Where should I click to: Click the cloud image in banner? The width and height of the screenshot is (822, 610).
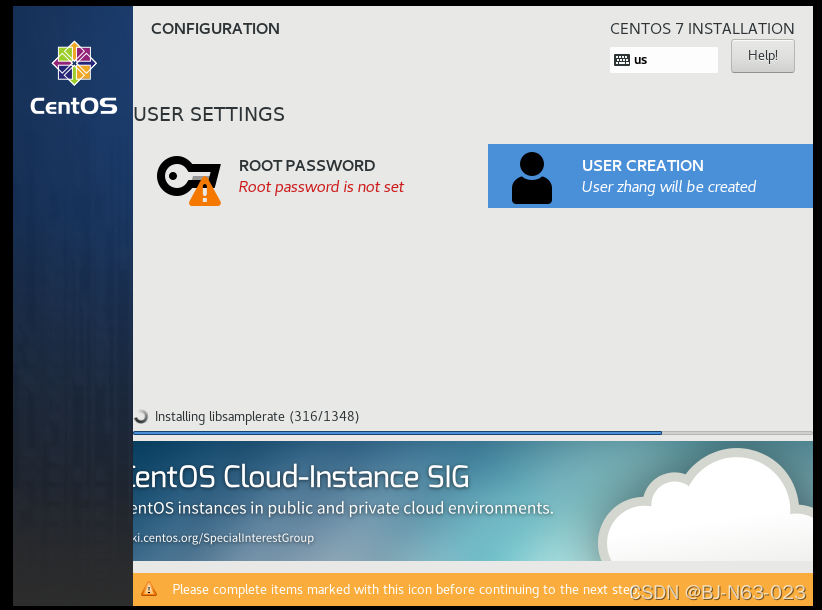click(706, 504)
